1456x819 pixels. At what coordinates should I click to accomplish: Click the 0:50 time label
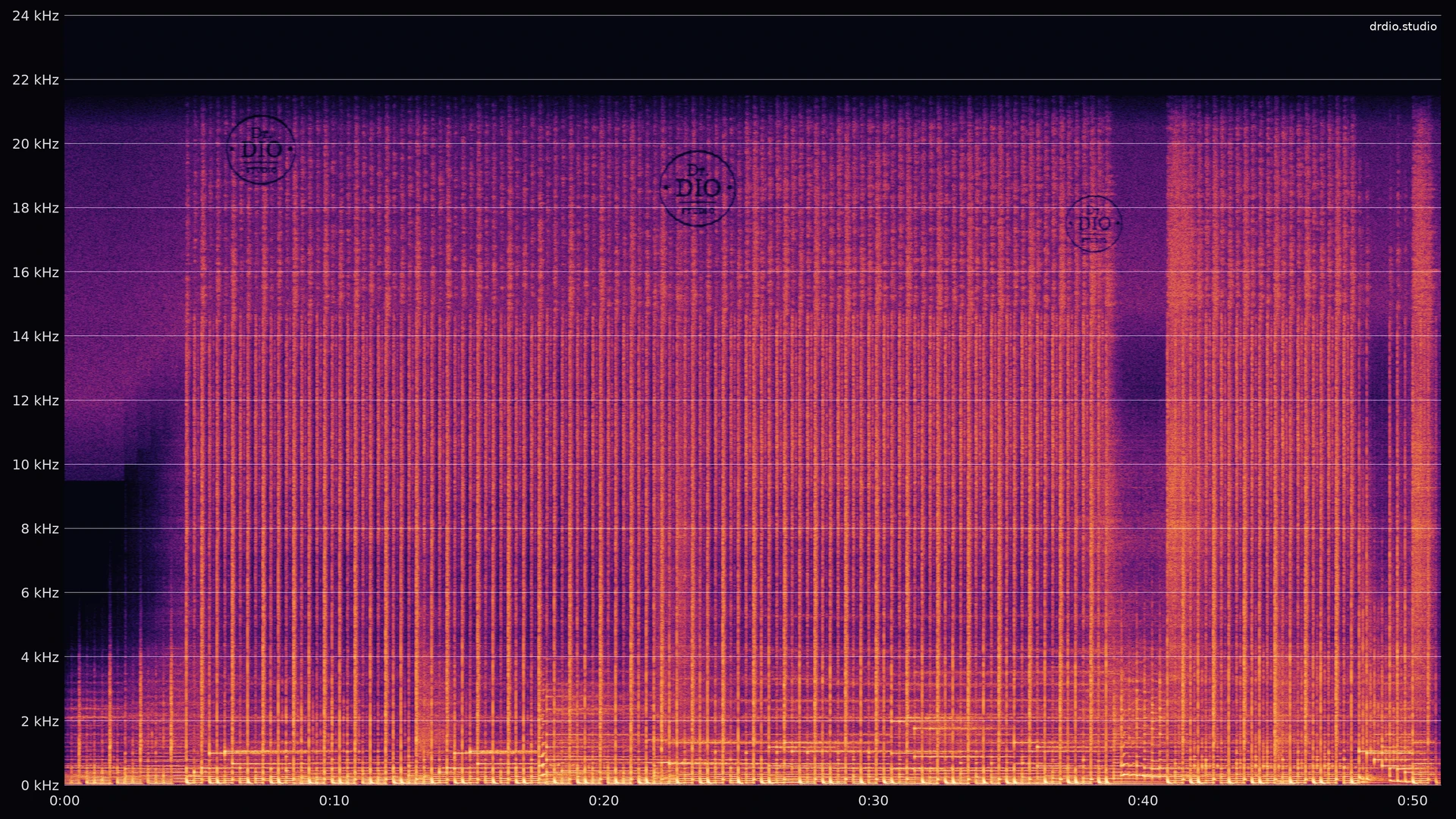[x=1413, y=801]
